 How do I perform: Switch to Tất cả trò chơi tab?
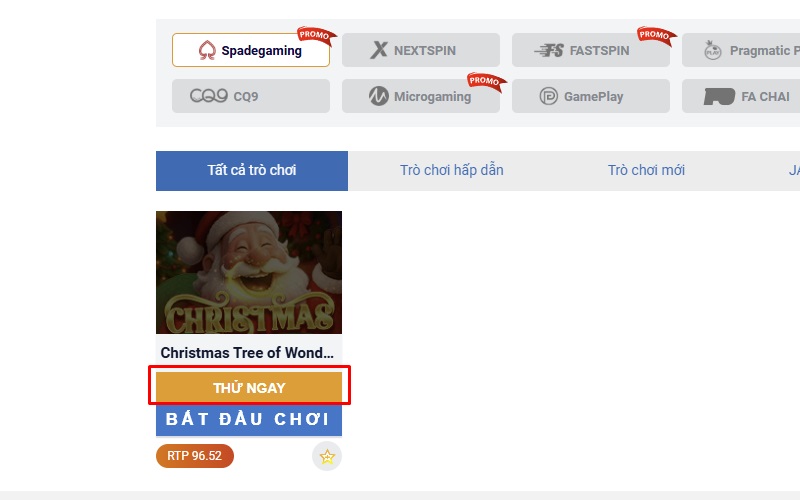(252, 170)
